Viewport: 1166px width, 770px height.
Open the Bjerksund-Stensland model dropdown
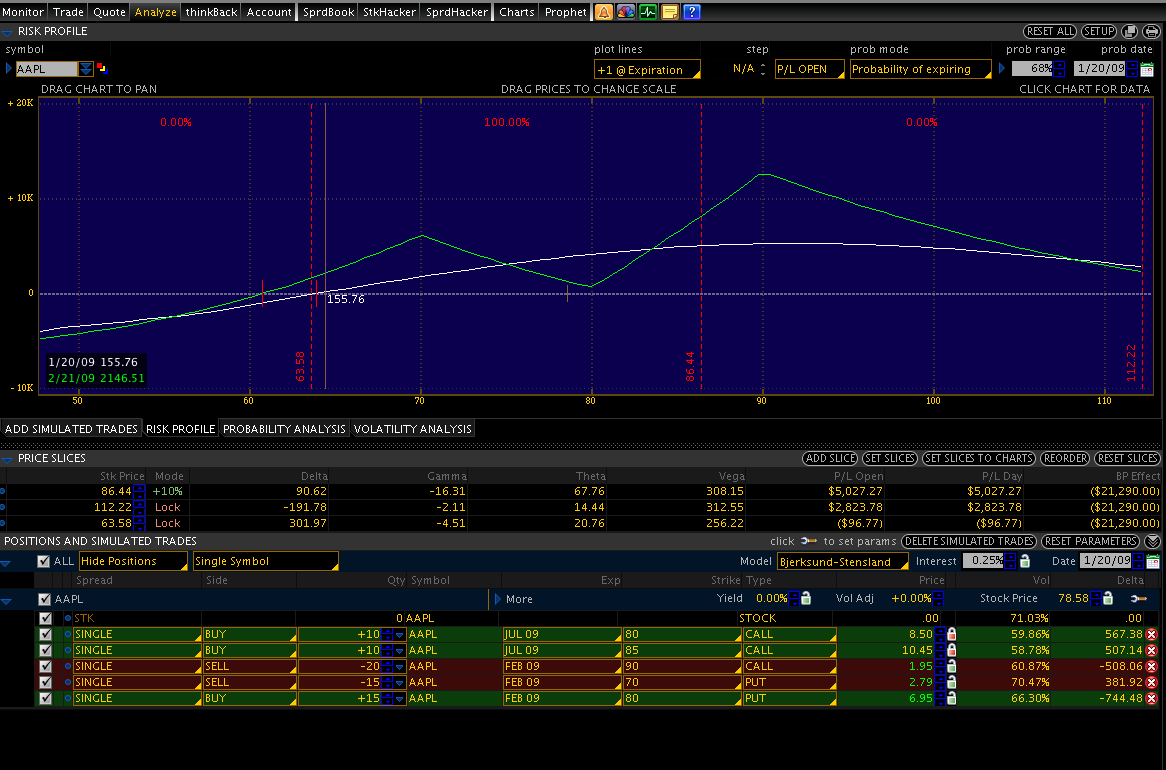[842, 562]
